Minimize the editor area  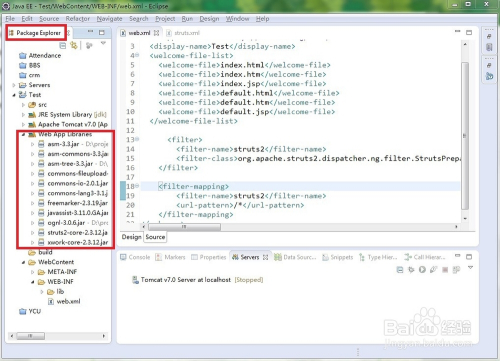(458, 31)
